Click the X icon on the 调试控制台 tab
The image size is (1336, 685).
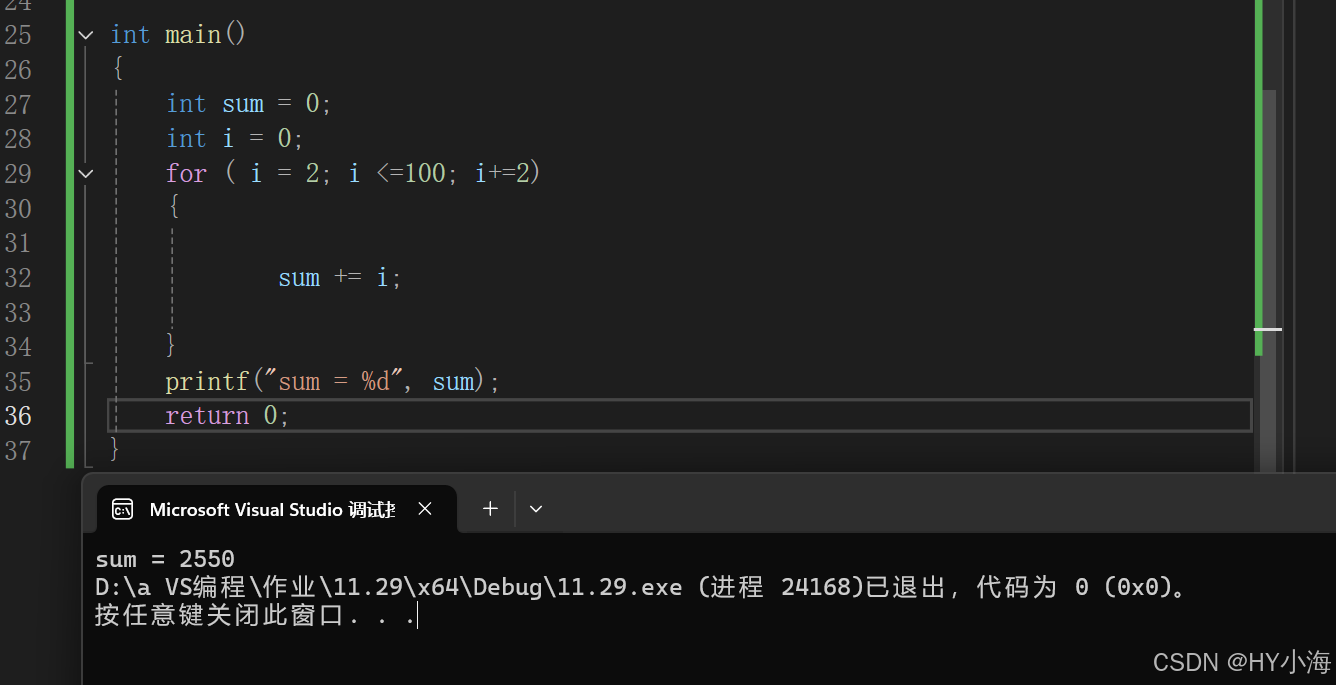(x=424, y=509)
